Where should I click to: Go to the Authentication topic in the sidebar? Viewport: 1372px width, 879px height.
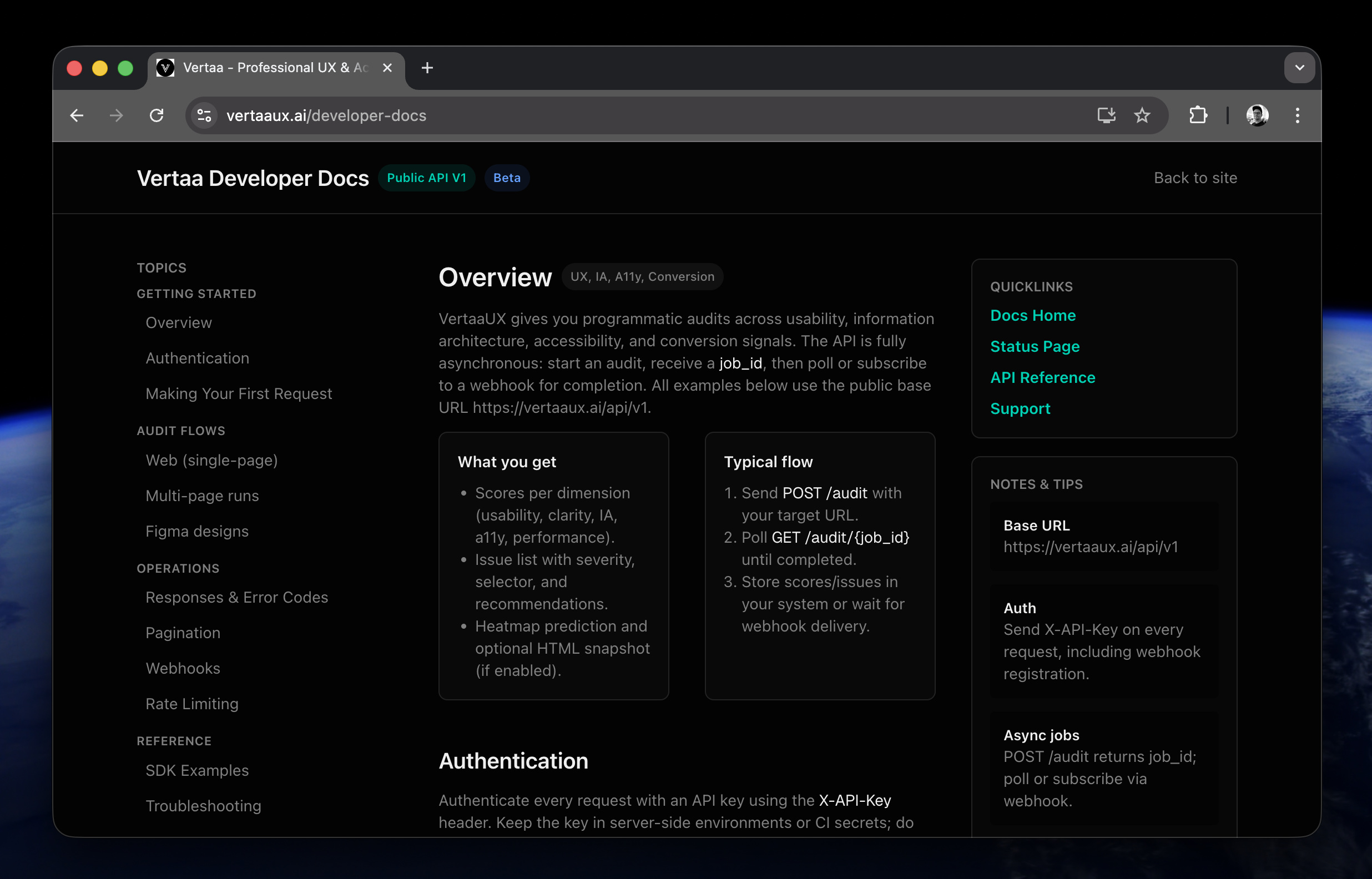198,358
